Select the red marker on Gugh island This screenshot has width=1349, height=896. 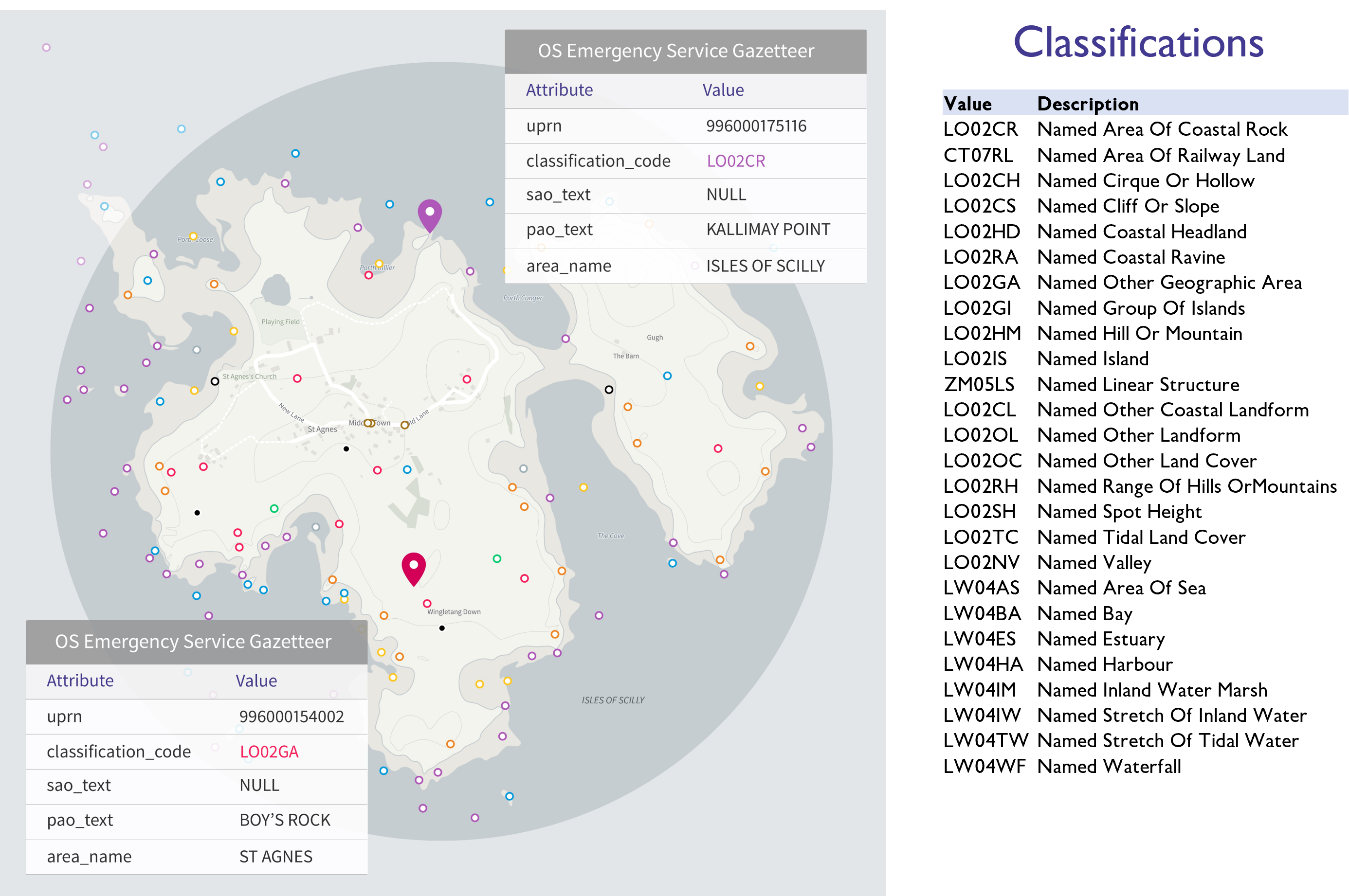718,448
